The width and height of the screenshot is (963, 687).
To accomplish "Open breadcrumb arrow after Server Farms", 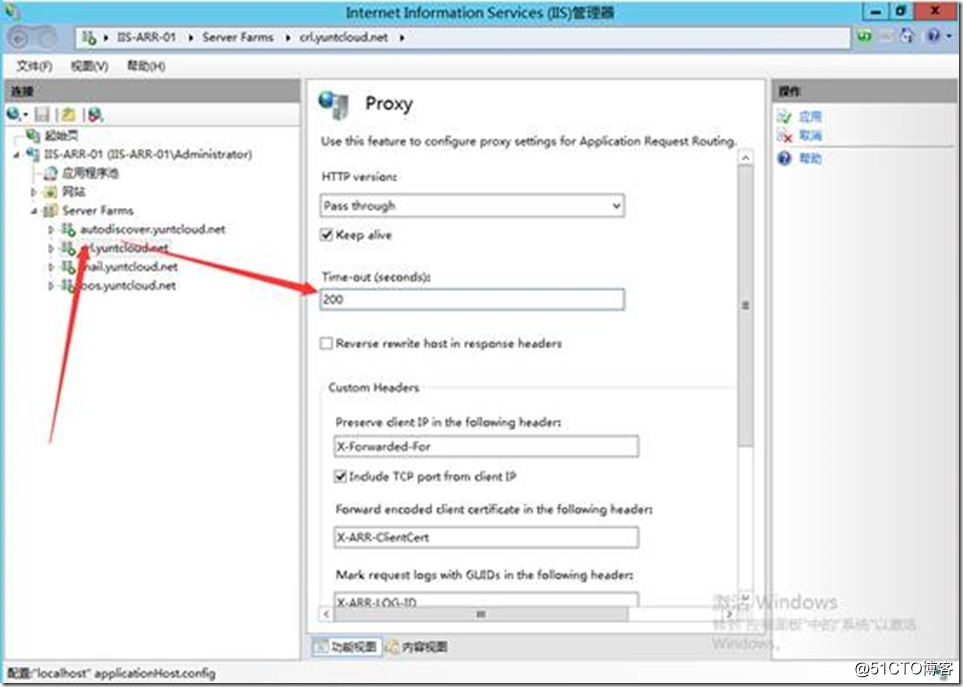I will click(x=287, y=37).
